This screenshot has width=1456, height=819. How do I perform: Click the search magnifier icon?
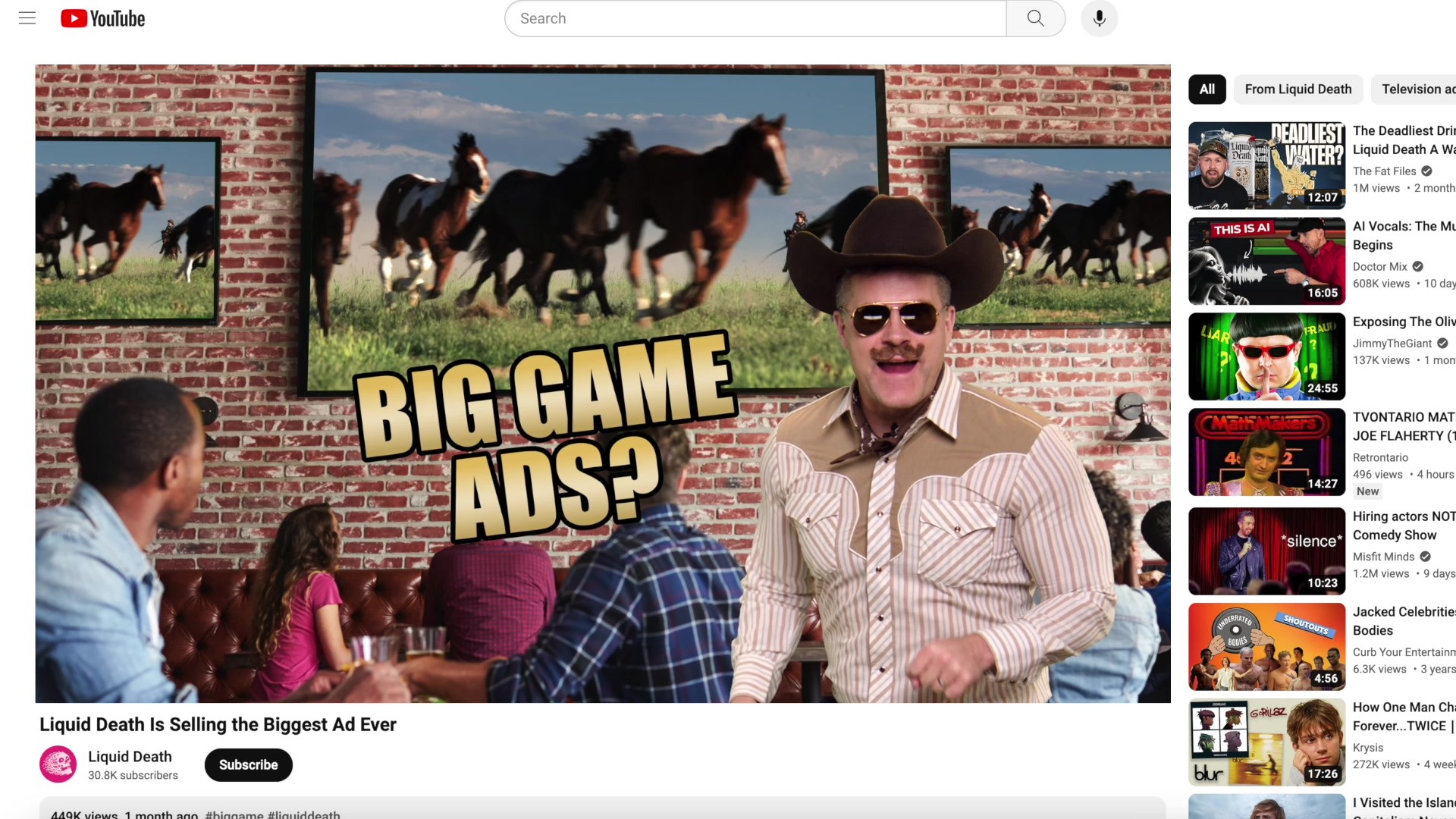[x=1036, y=17]
